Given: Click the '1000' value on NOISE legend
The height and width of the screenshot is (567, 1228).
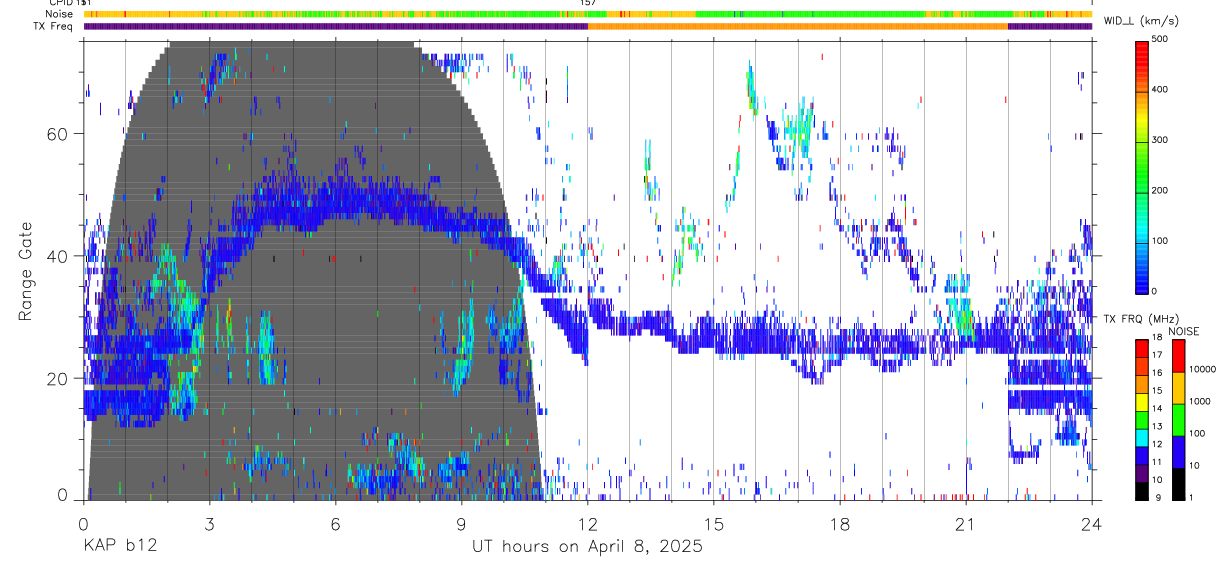Looking at the screenshot, I should point(1201,401).
